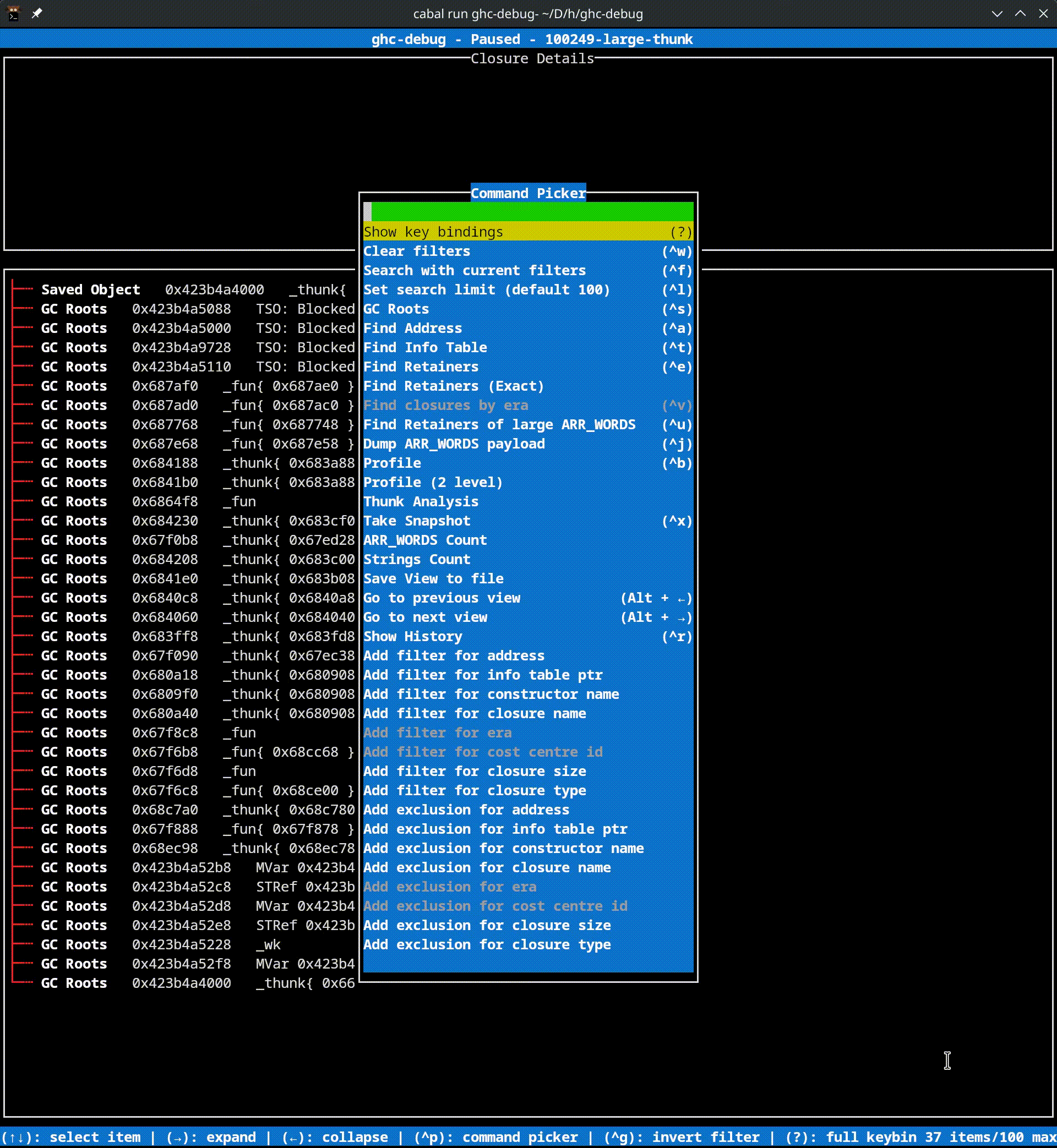
Task: Select 'Show key bindings' command
Action: pos(528,232)
